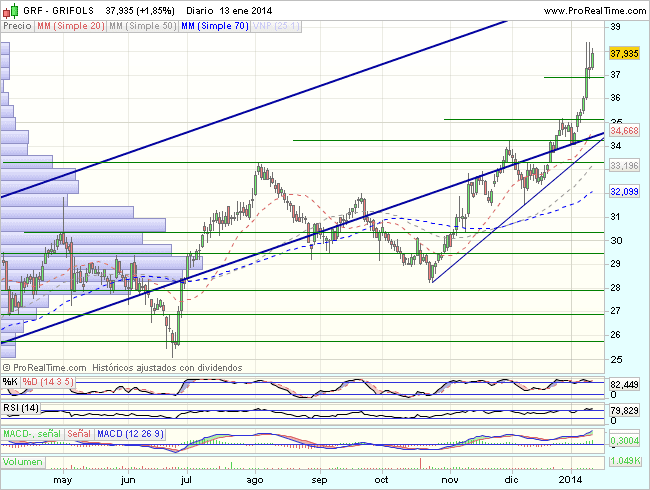Click the 25 price level on the right axis

pos(616,360)
